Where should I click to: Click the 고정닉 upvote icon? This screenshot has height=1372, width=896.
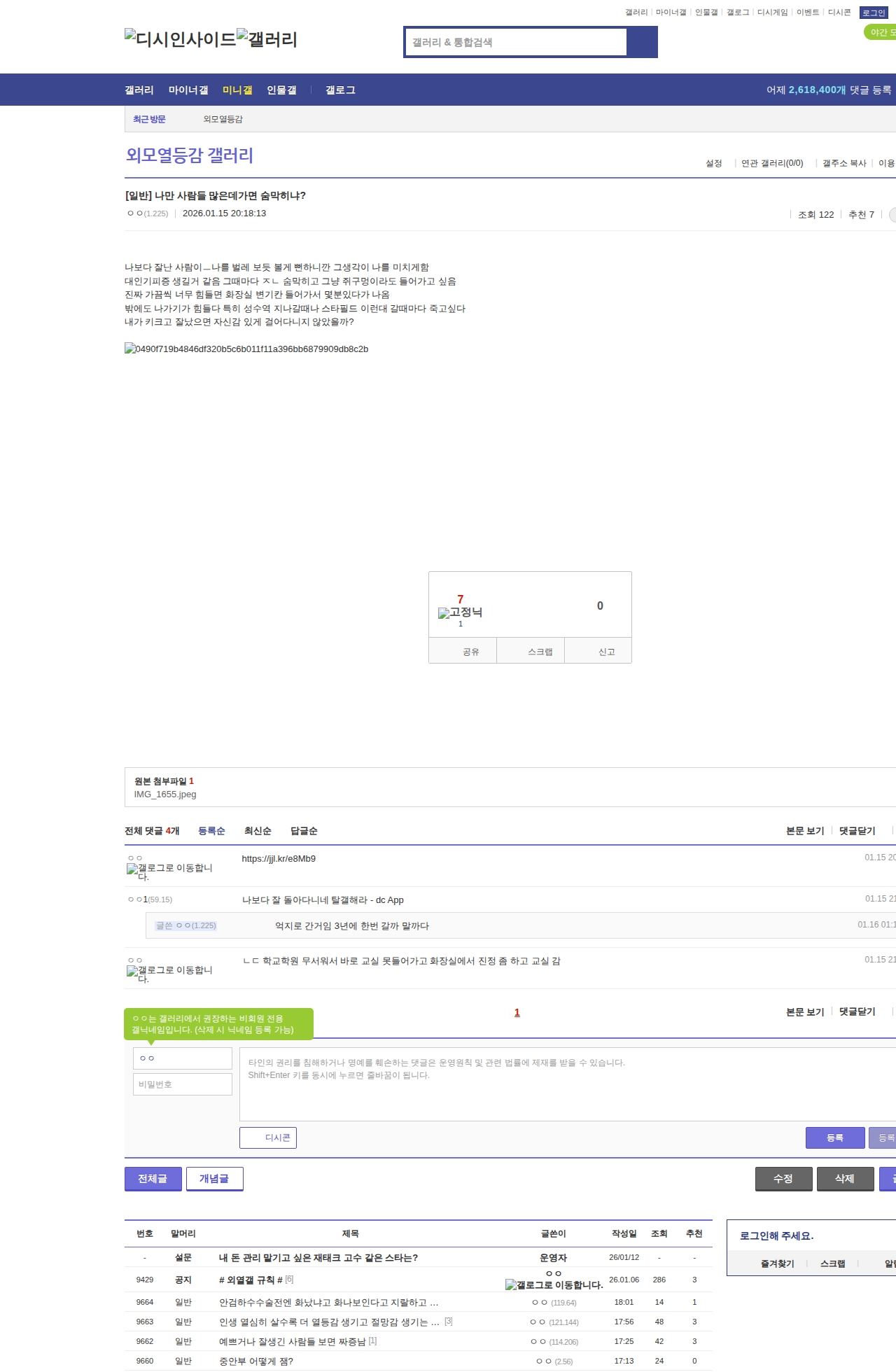click(x=460, y=612)
